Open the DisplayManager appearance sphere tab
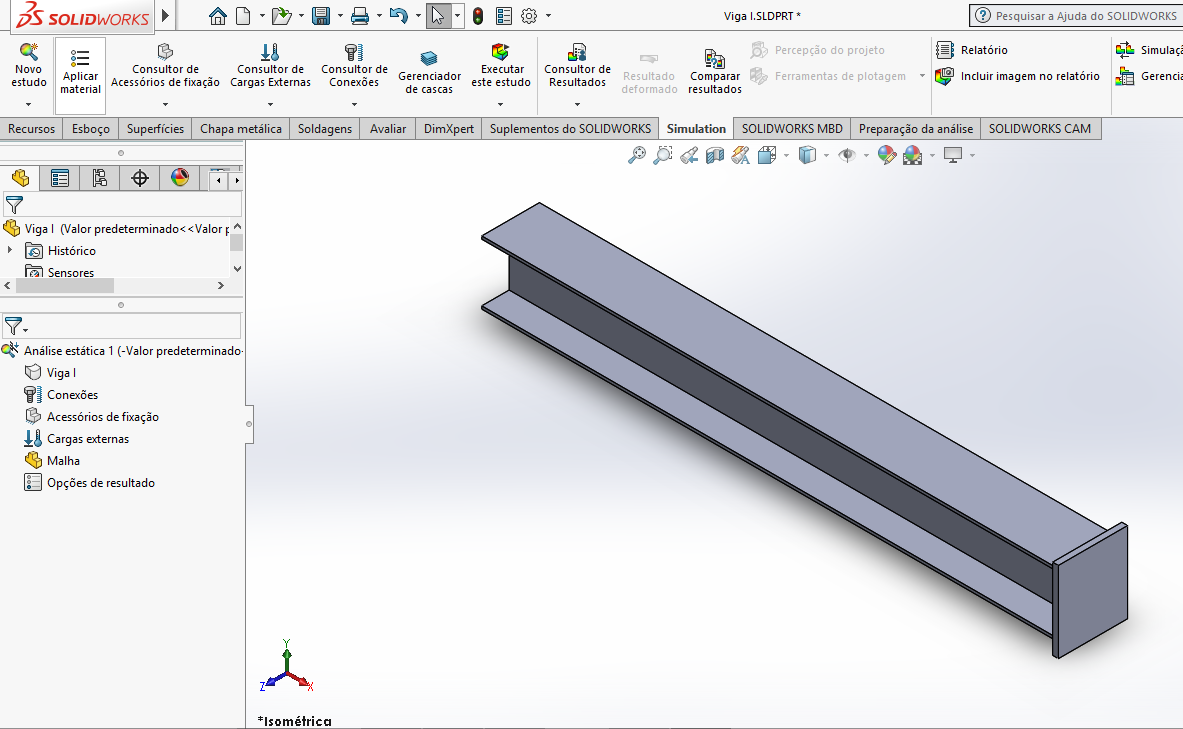 pos(180,178)
